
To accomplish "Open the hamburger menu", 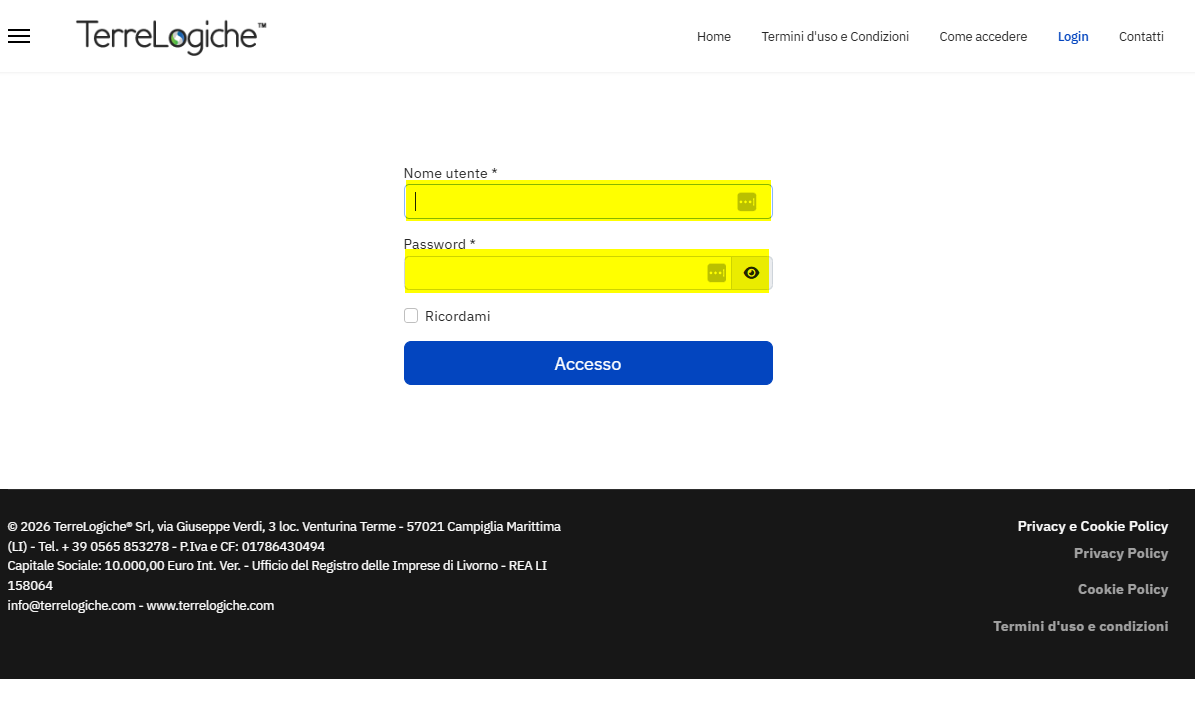I will point(19,36).
